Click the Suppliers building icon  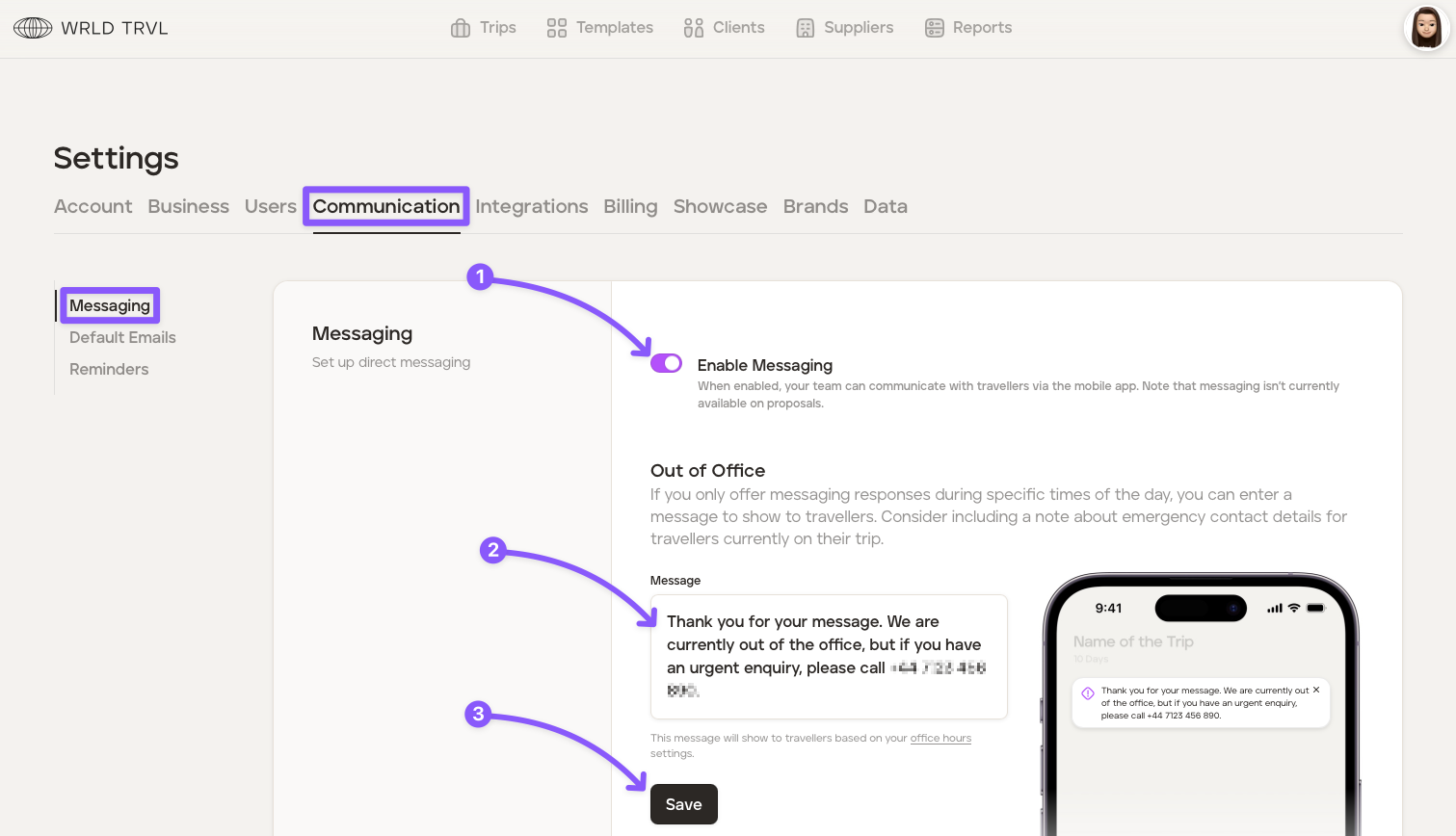pos(806,28)
